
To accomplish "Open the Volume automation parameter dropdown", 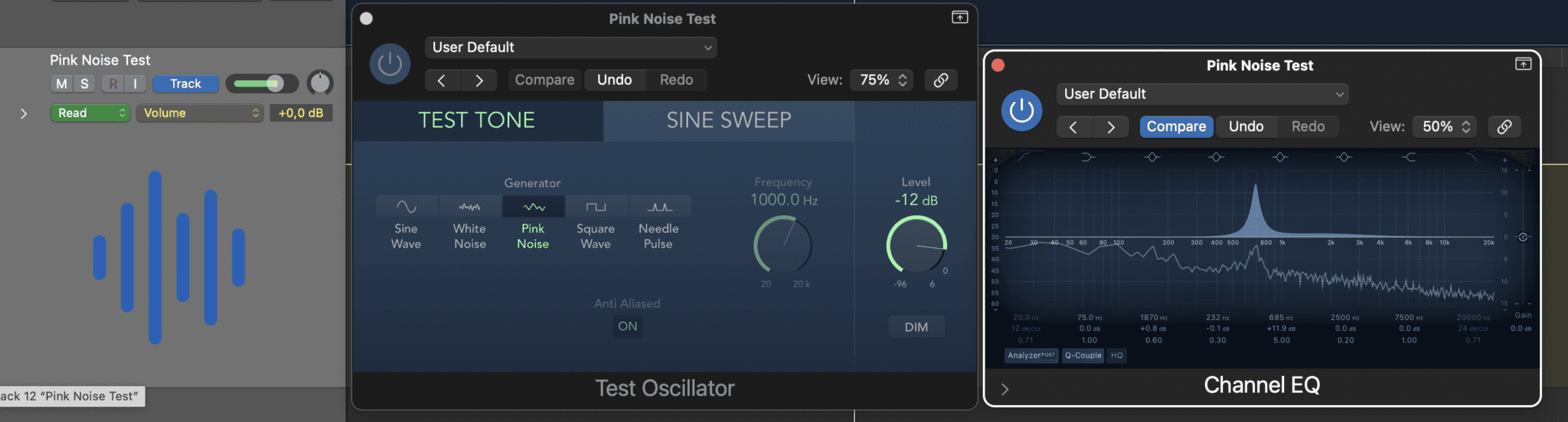I will [x=201, y=113].
